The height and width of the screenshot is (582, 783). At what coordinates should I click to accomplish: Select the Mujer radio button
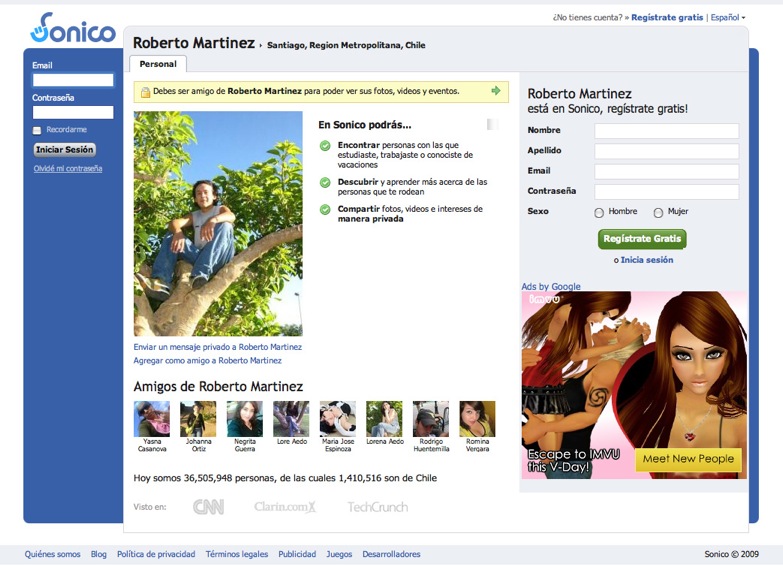[658, 212]
